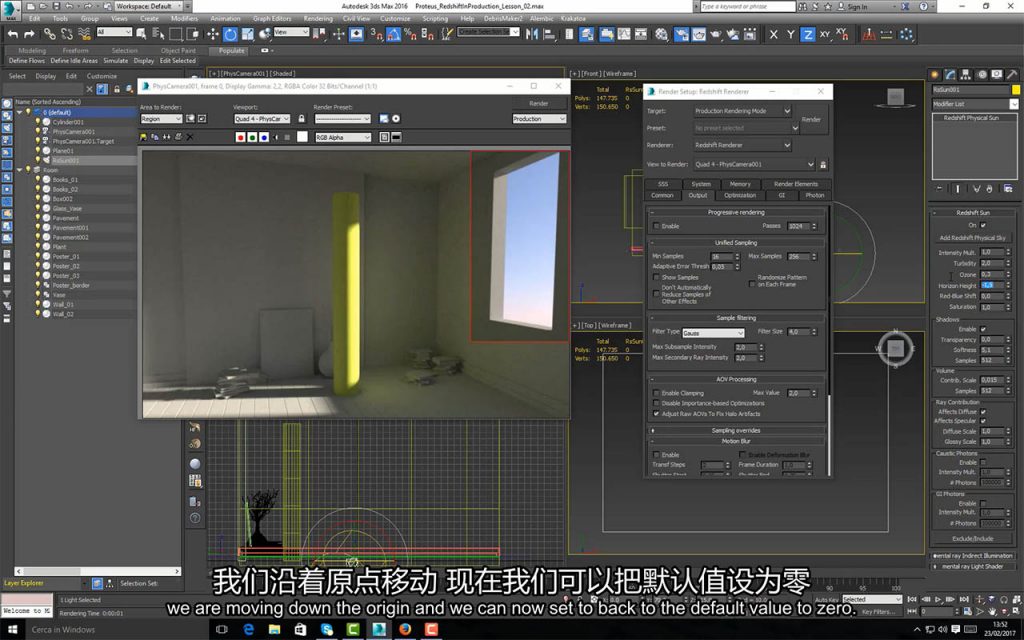This screenshot has height=640, width=1024.
Task: Toggle red channel in frame window
Action: [240, 137]
